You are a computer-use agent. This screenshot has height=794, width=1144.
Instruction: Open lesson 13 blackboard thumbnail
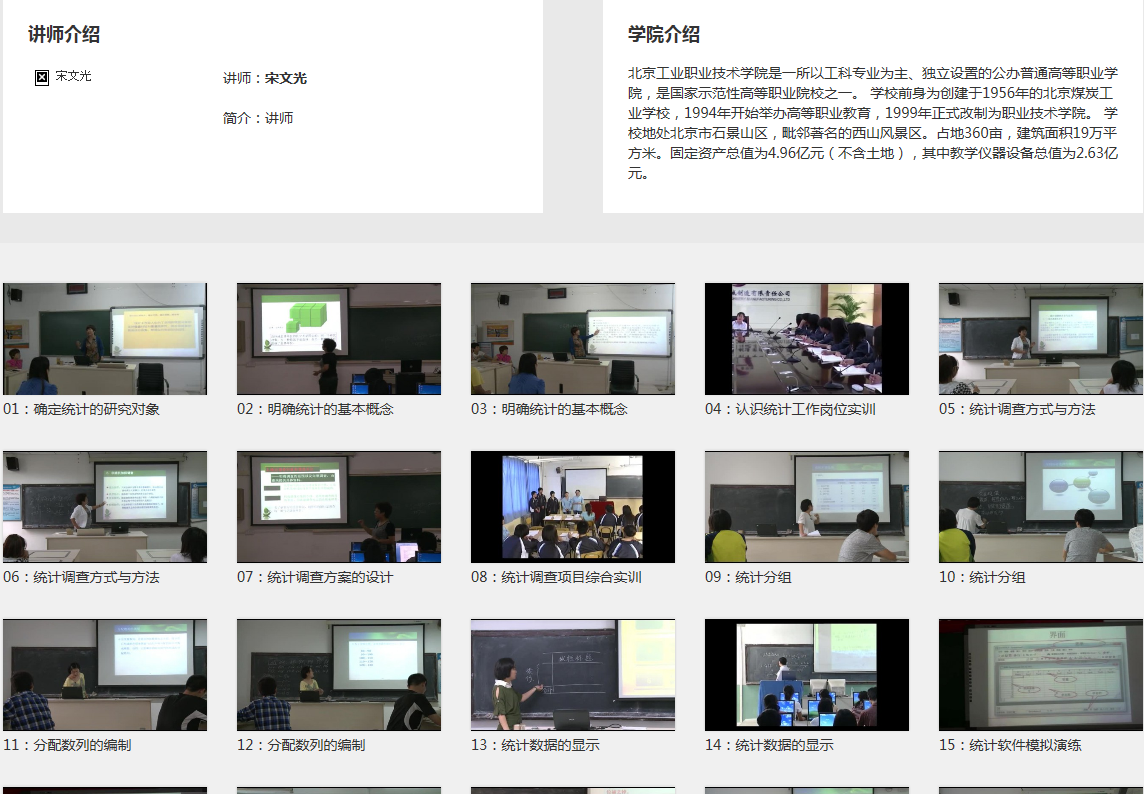(x=573, y=674)
